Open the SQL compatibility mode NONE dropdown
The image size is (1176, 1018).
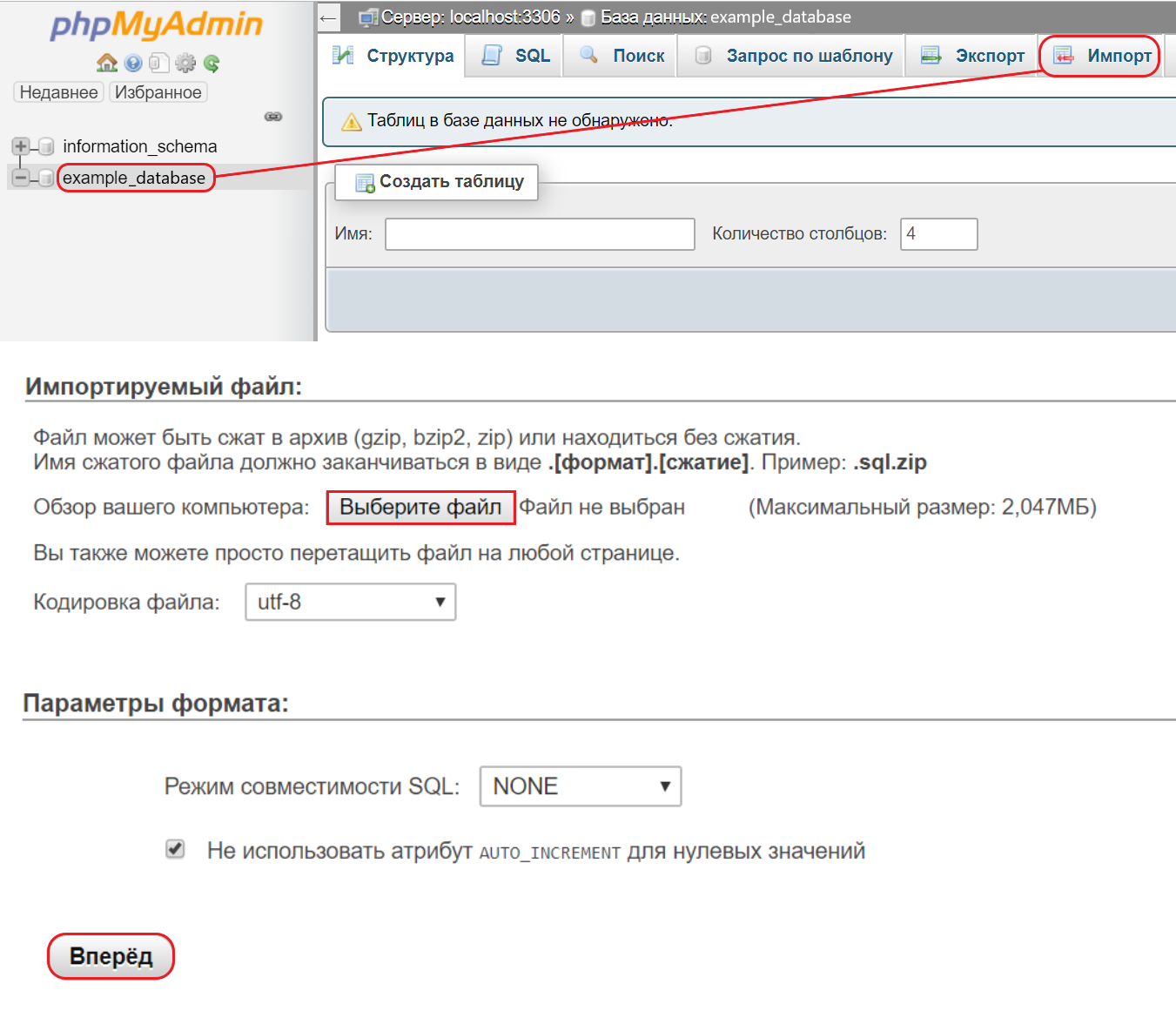pos(580,786)
